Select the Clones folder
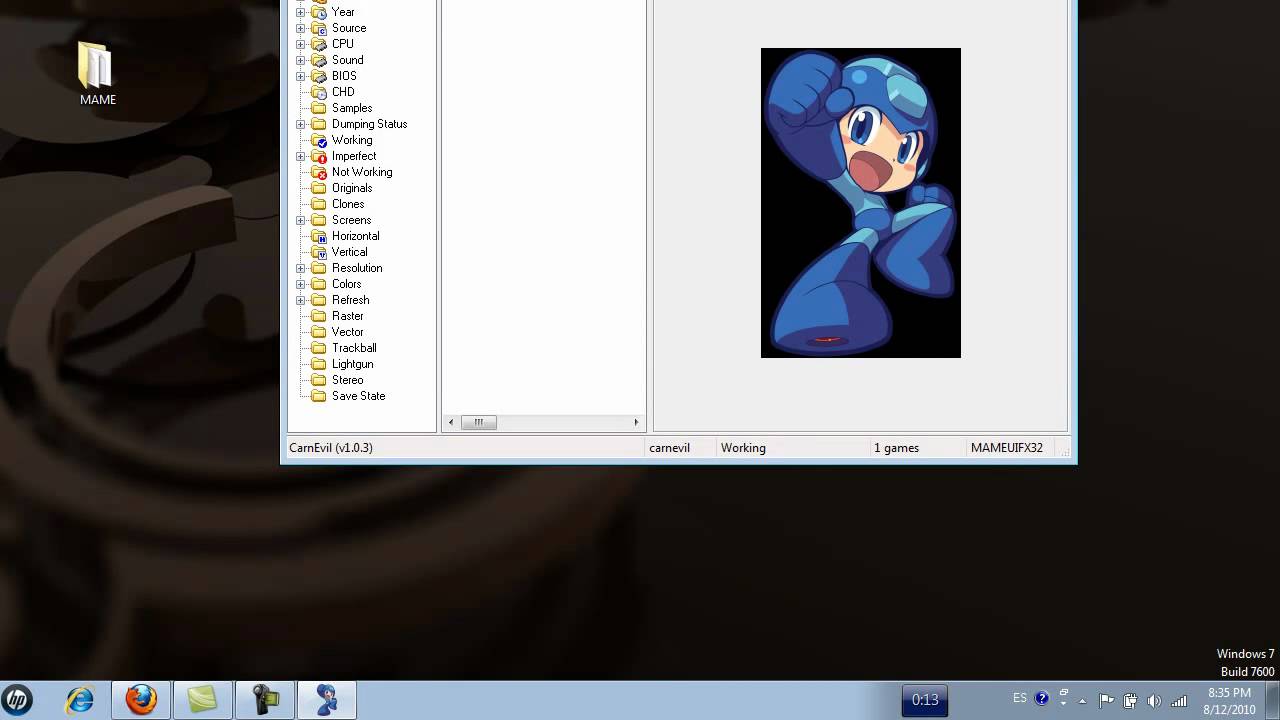The image size is (1280, 720). tap(338, 204)
